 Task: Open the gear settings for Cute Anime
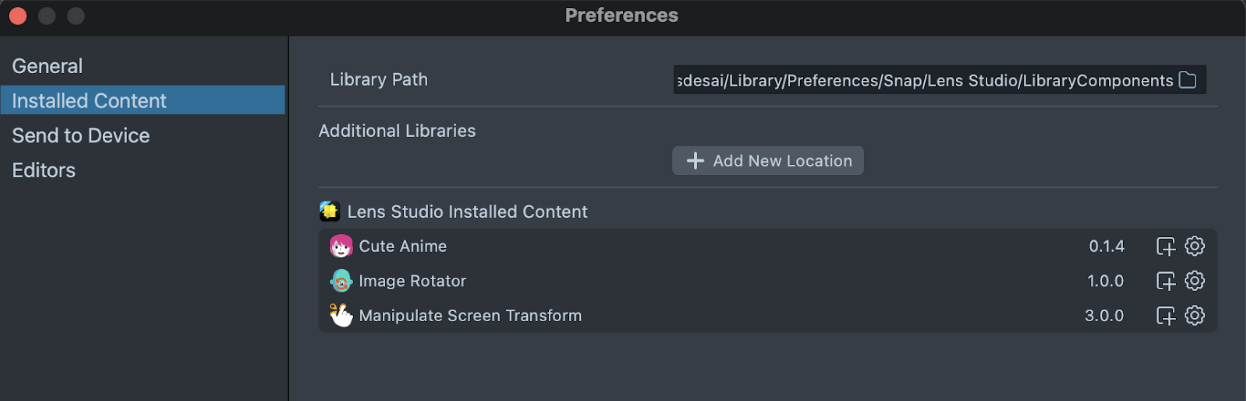click(x=1194, y=246)
